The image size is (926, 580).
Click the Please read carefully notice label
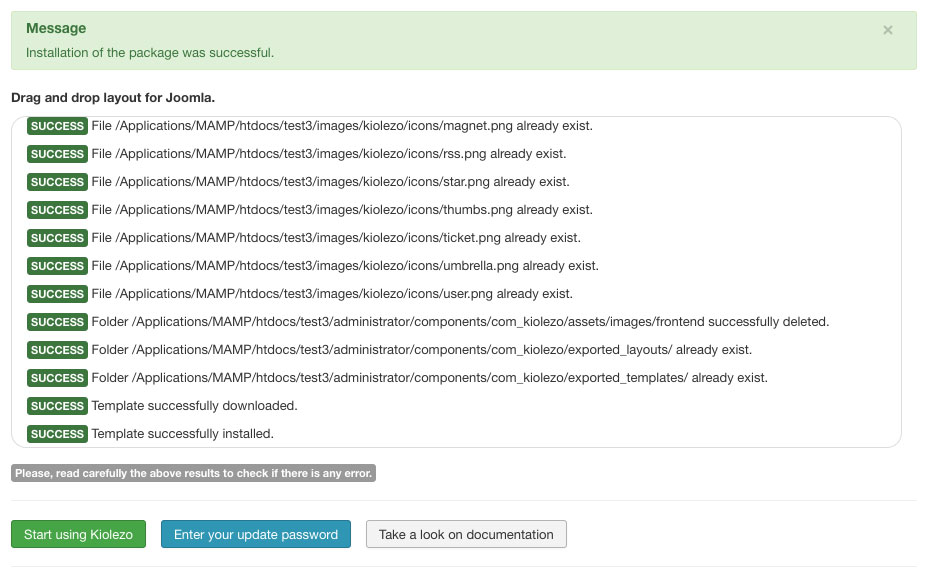[x=193, y=473]
